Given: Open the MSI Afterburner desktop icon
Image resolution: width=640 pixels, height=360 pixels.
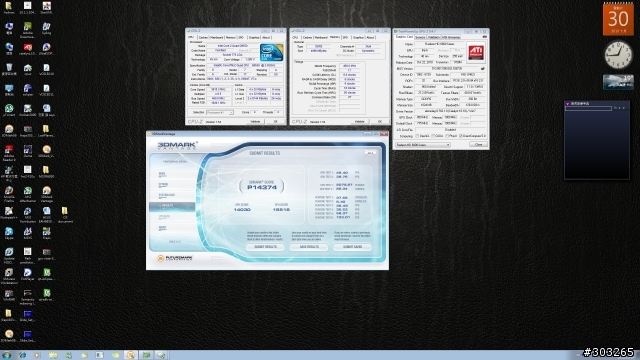Looking at the screenshot, I should tap(28, 194).
